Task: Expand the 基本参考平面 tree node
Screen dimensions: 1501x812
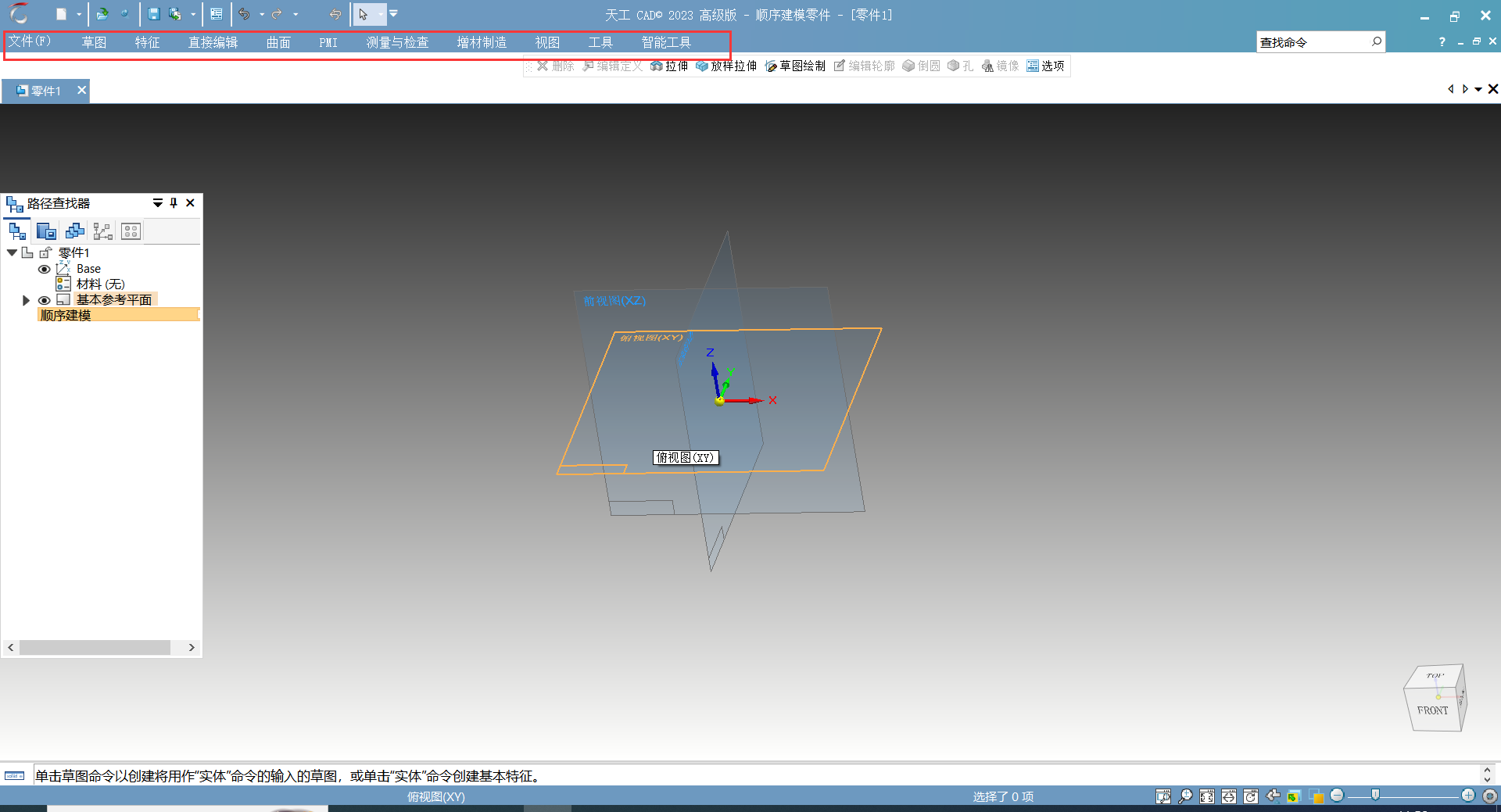Action: point(26,300)
